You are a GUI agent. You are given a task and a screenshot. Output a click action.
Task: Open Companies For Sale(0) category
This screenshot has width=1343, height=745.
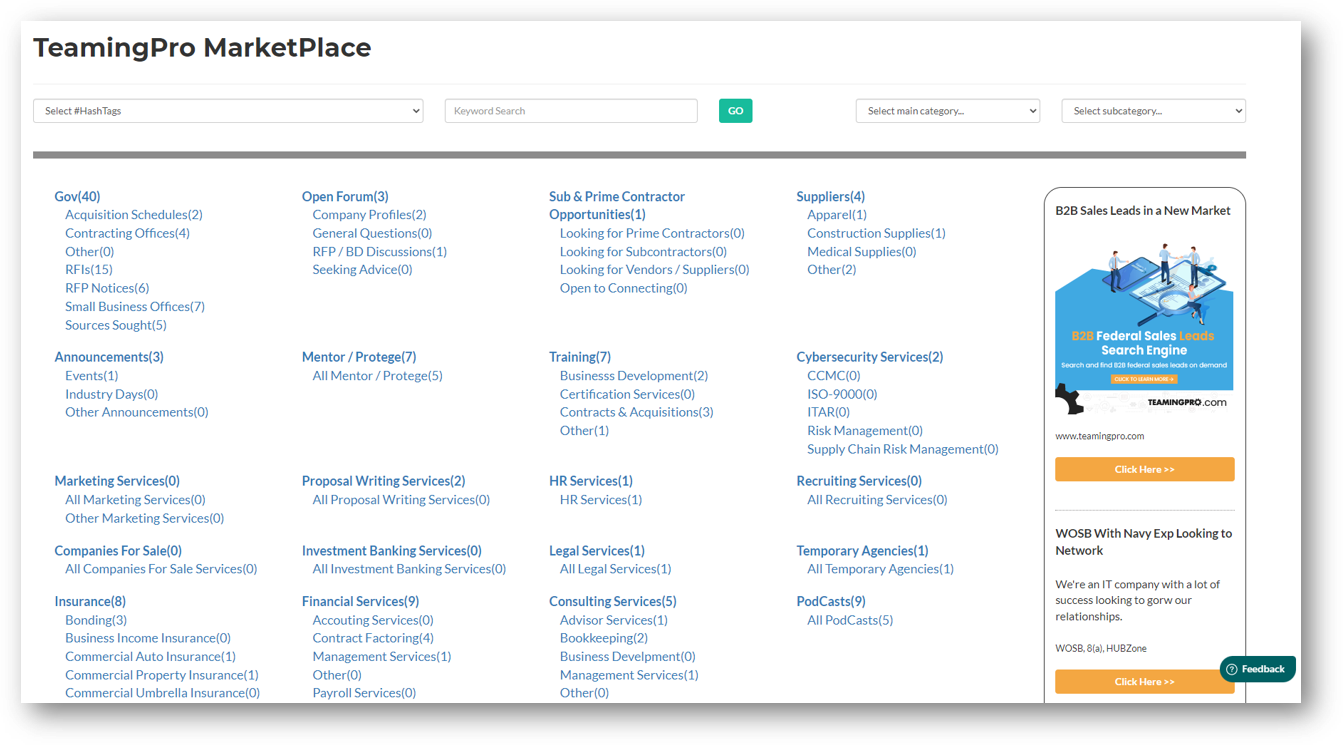pos(118,551)
